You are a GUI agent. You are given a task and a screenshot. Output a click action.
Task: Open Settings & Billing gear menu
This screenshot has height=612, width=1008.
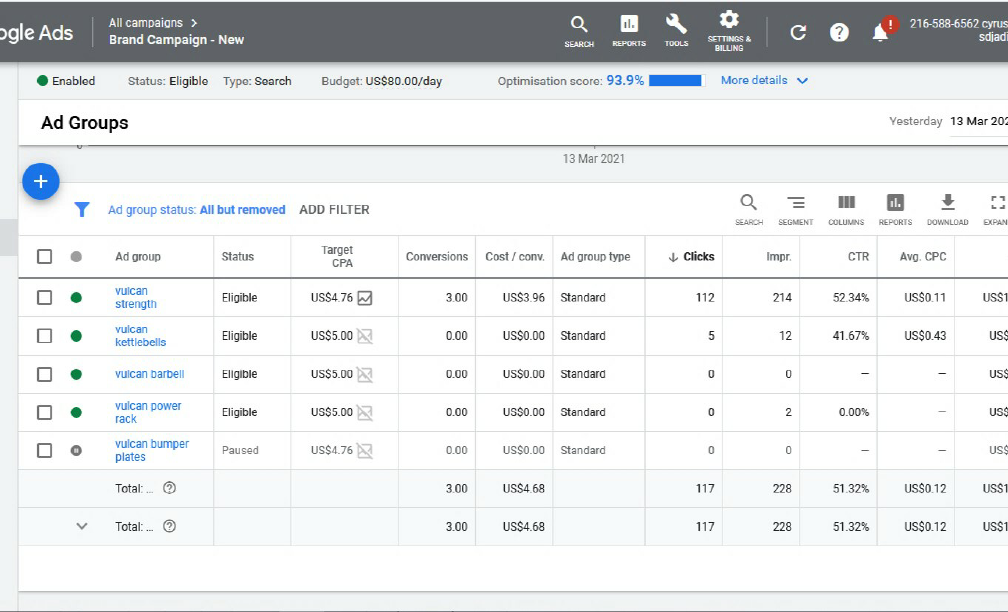click(729, 31)
